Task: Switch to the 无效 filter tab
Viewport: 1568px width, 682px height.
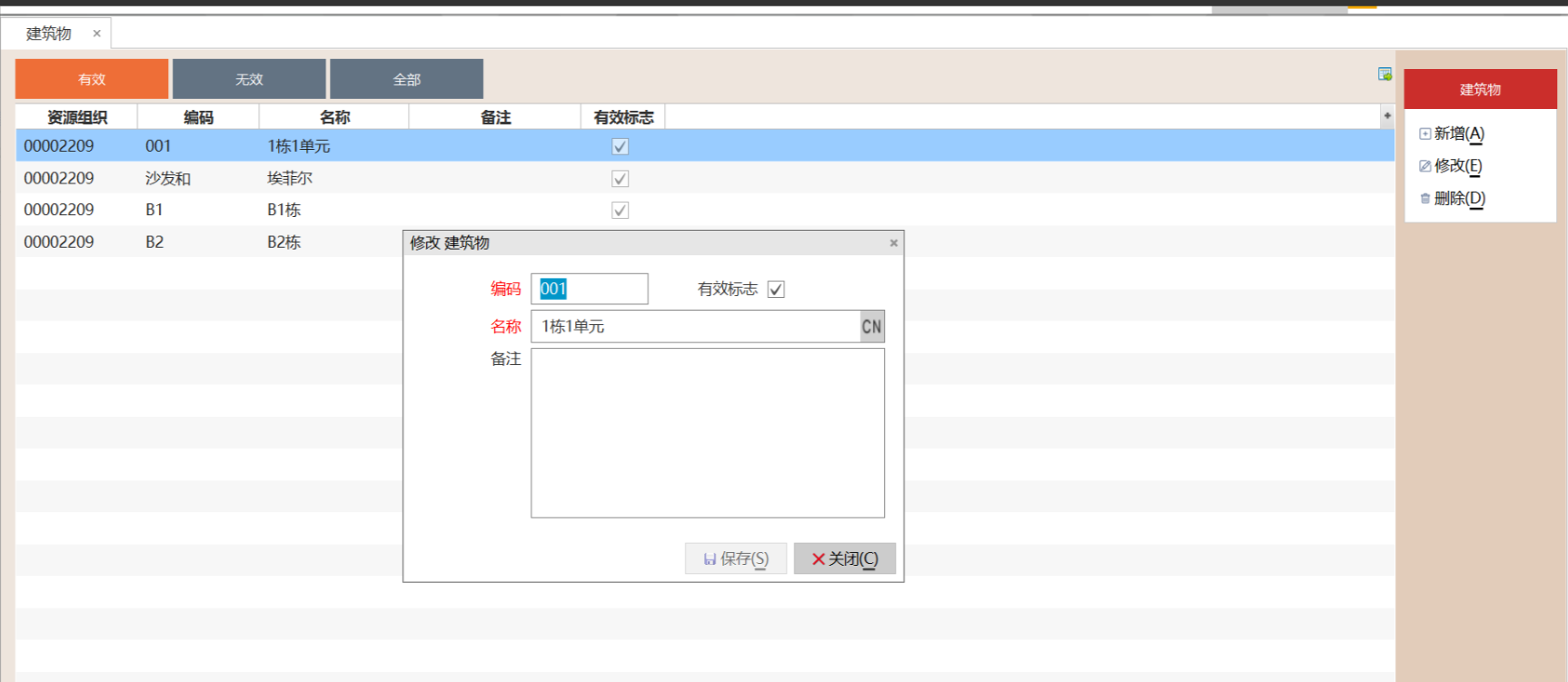Action: (249, 79)
